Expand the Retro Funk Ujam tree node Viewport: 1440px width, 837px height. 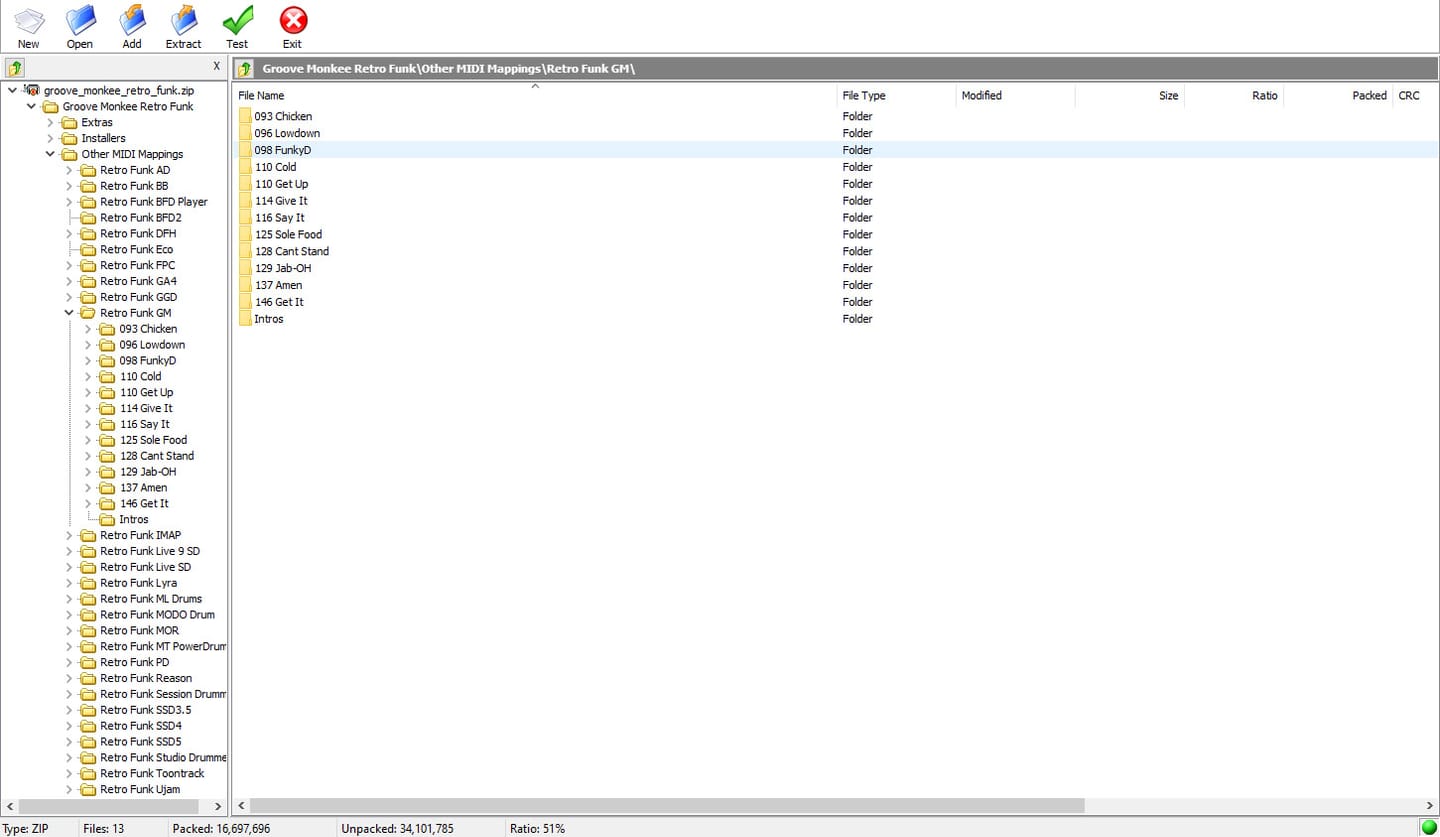69,789
